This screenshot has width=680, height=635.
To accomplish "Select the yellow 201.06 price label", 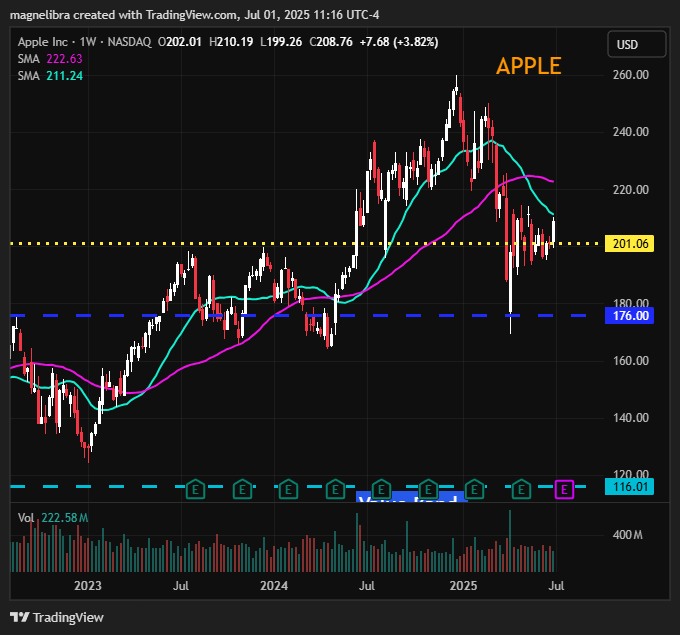I will (x=630, y=244).
